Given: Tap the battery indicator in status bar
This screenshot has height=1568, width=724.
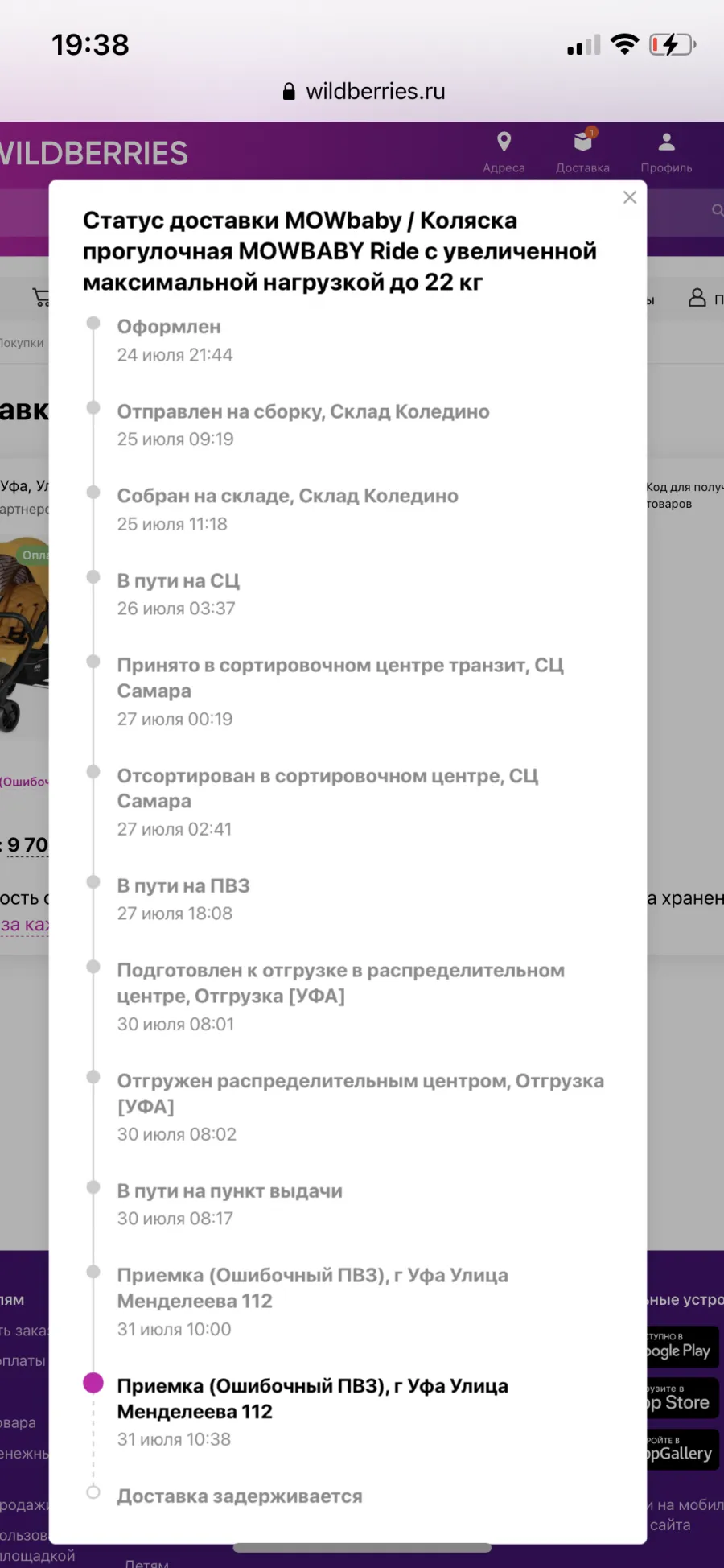Looking at the screenshot, I should tap(673, 44).
